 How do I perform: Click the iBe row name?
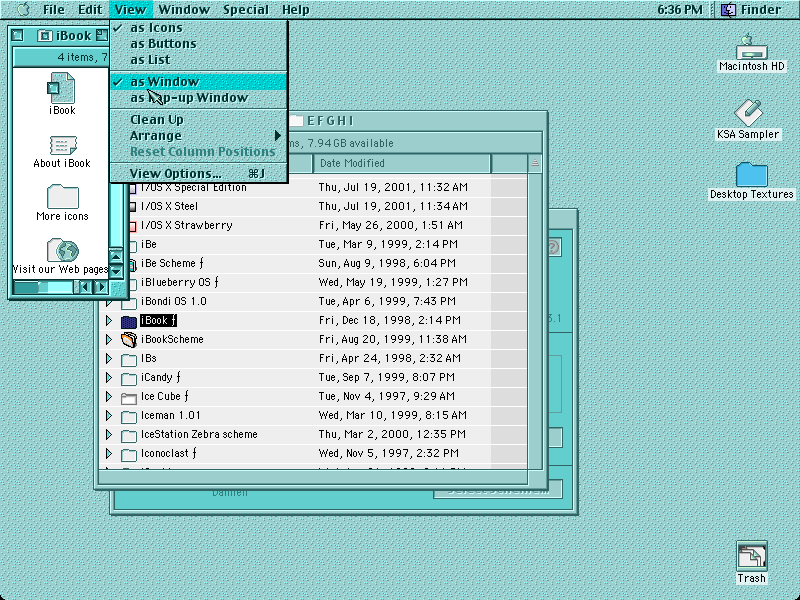pos(148,244)
